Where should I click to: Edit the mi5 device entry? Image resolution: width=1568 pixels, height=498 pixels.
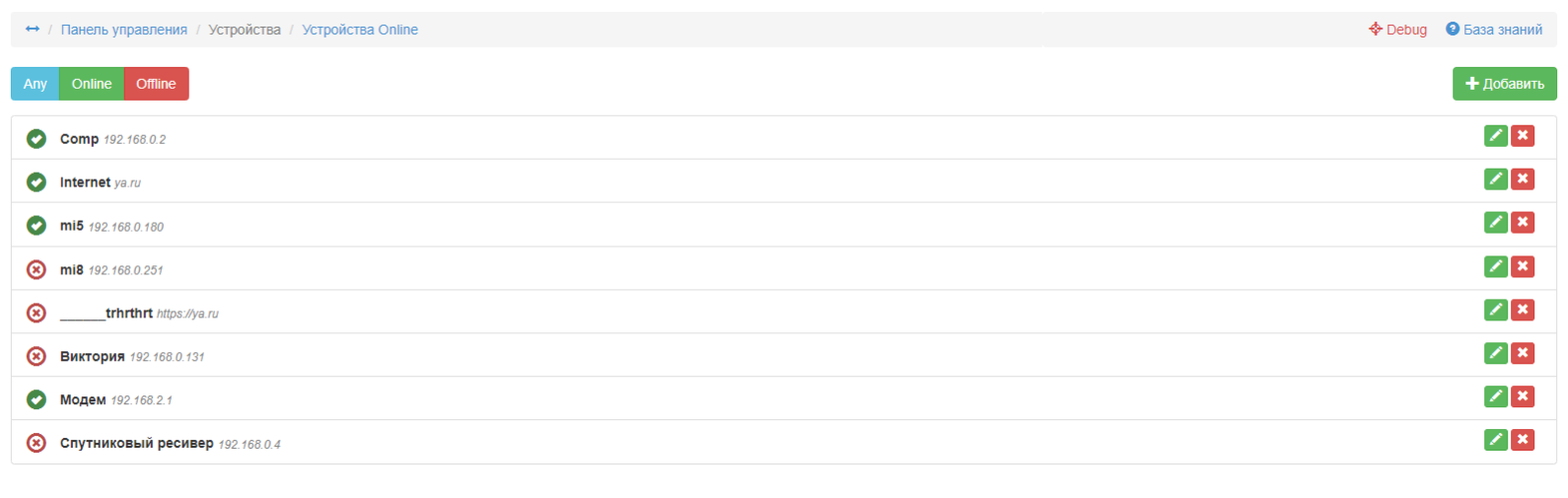1495,223
